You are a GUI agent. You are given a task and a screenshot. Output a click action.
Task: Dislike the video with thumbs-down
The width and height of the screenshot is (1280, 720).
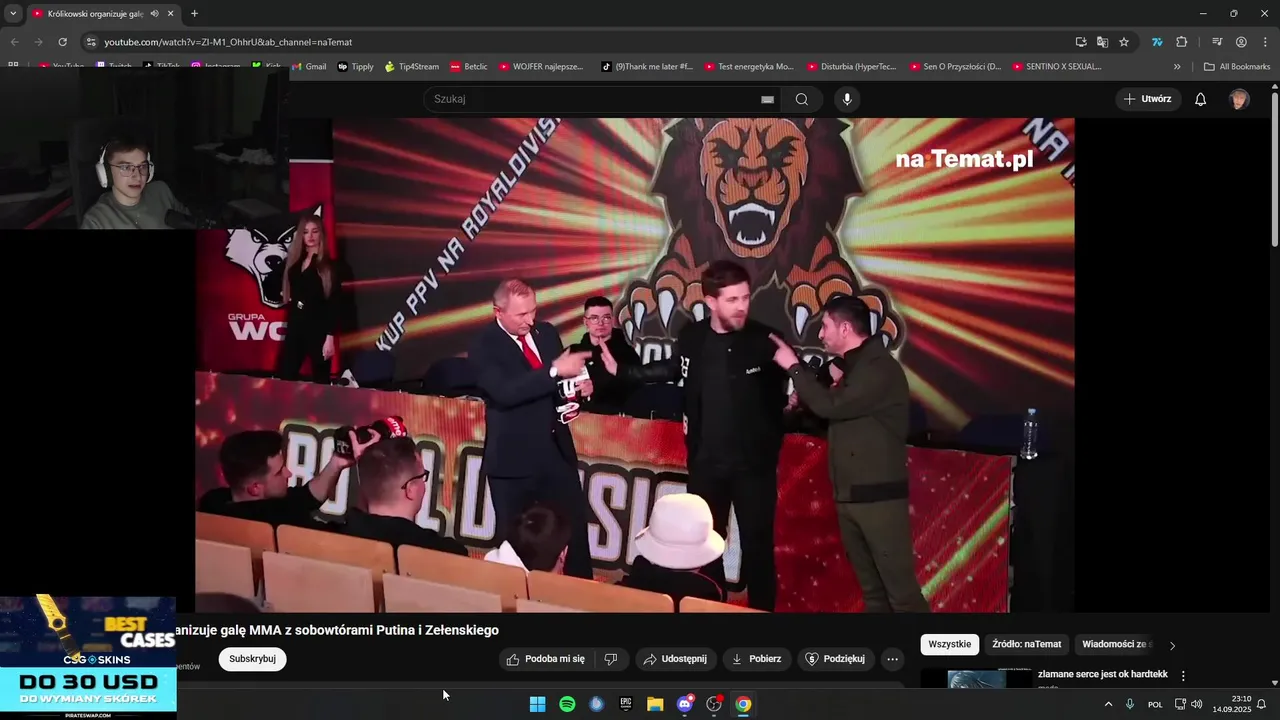pyautogui.click(x=611, y=659)
